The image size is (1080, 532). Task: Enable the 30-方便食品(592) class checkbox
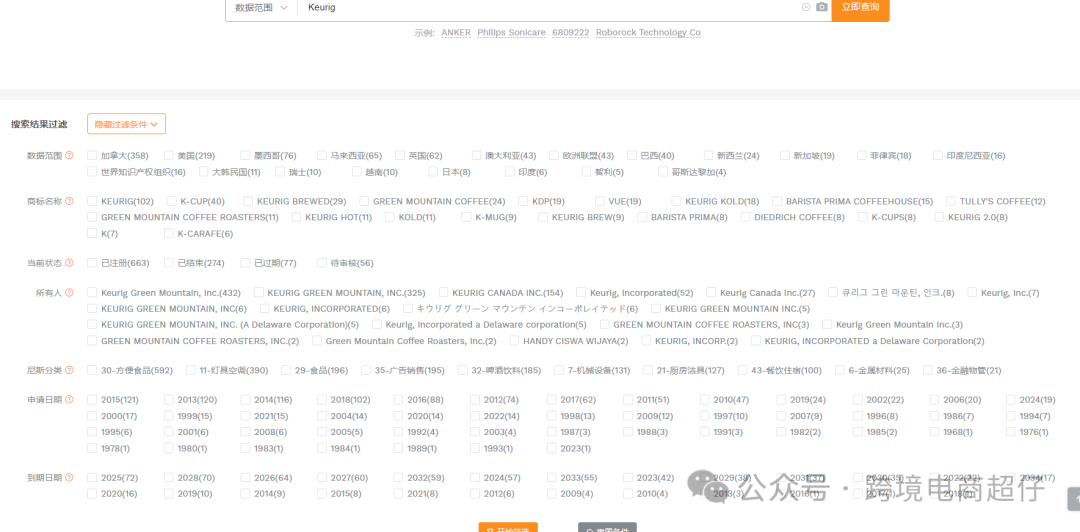pos(92,371)
